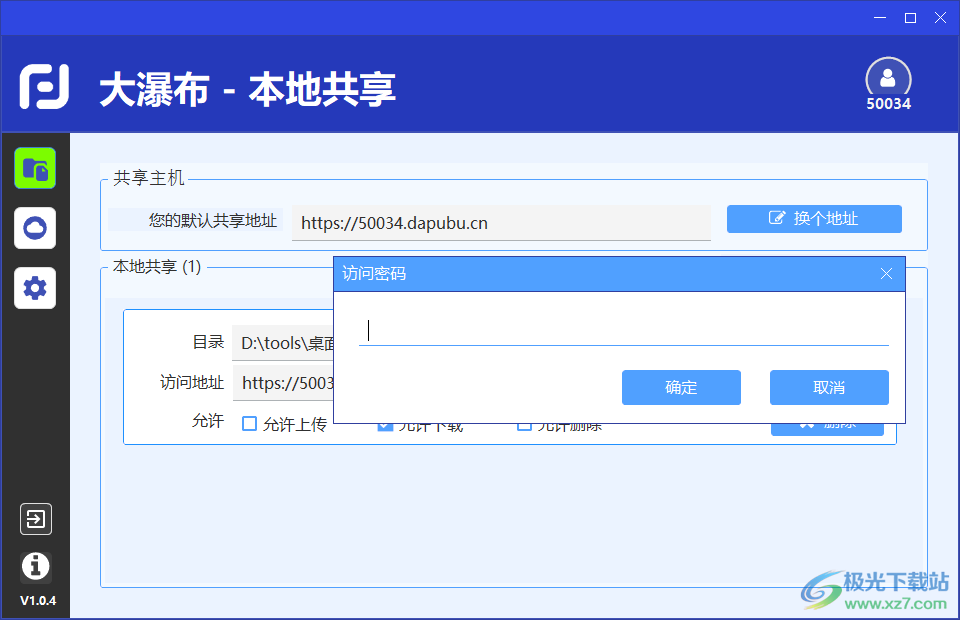
Task: Open settings via the gear icon
Action: (x=35, y=288)
